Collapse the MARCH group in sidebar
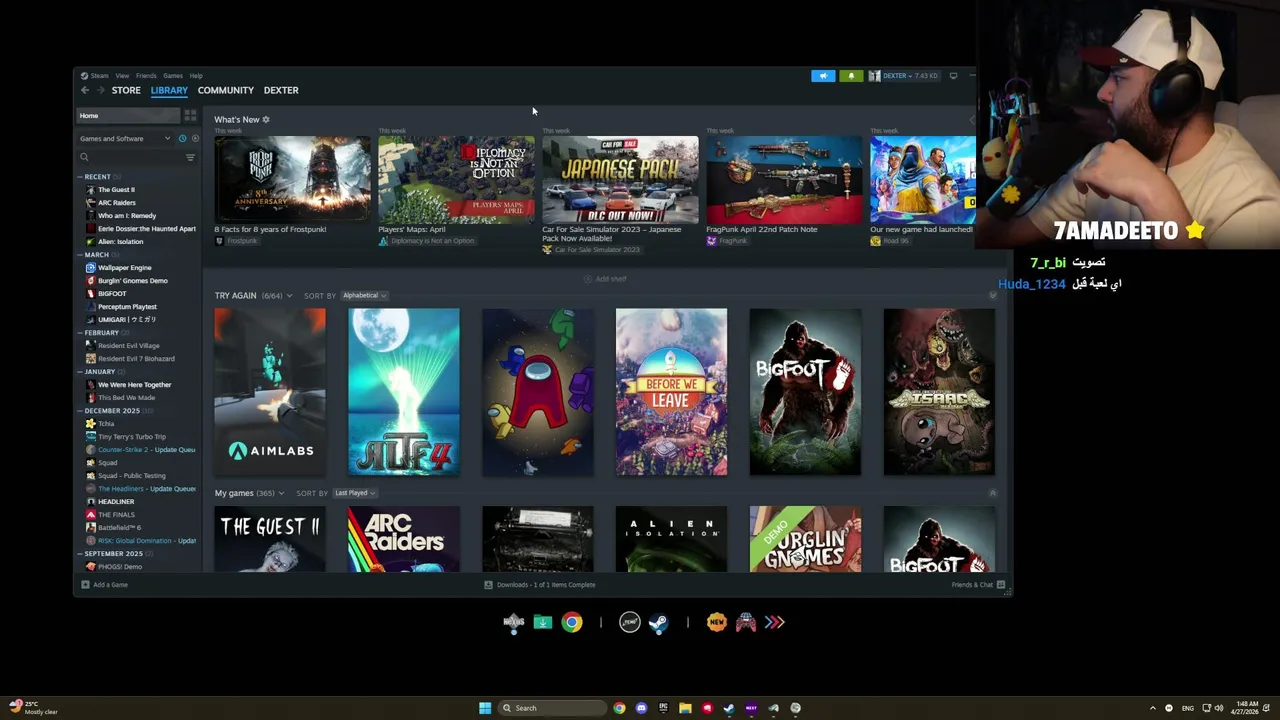Viewport: 1280px width, 720px height. point(80,255)
